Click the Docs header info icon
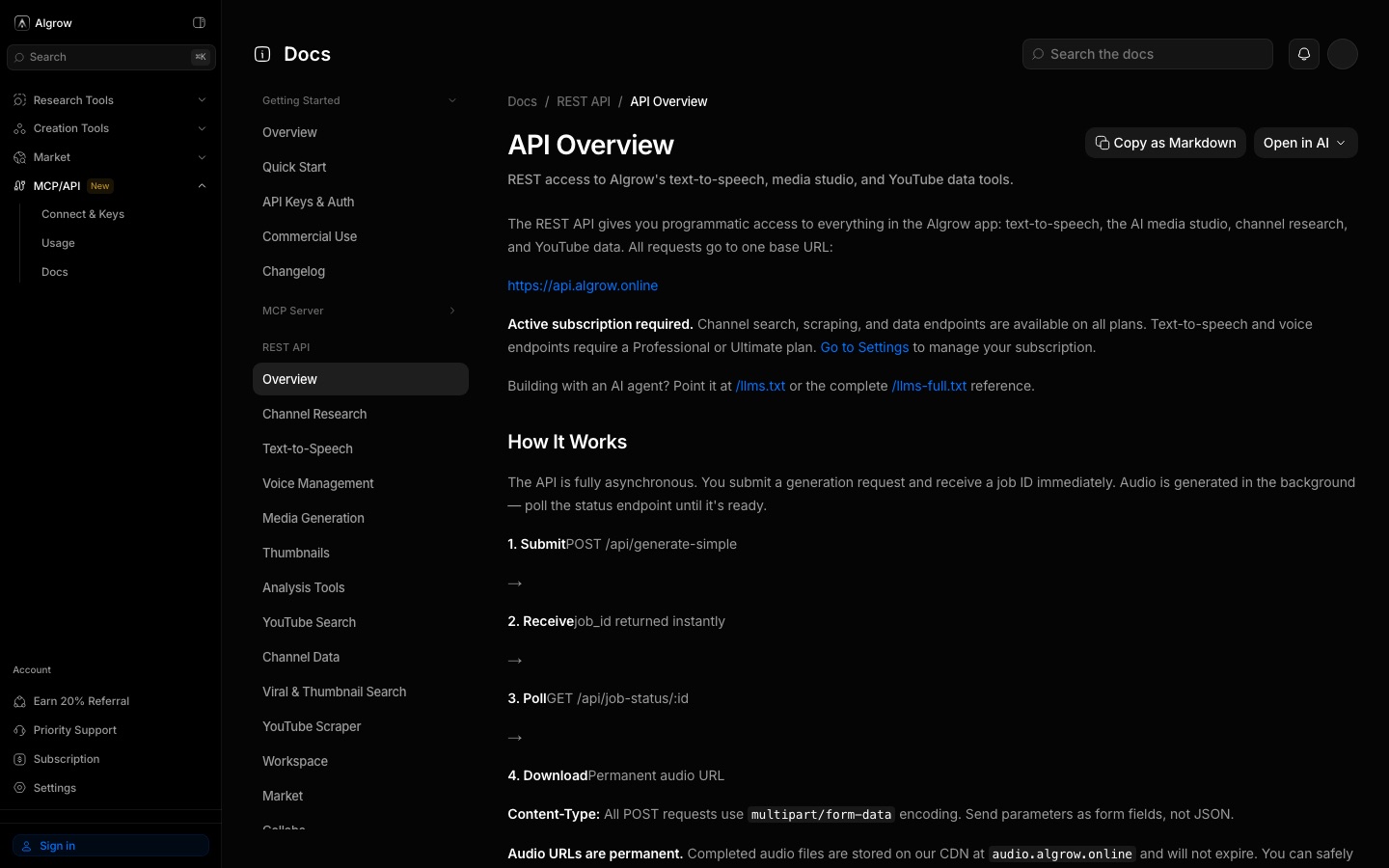Screen dimensions: 1389x868 [x=262, y=54]
